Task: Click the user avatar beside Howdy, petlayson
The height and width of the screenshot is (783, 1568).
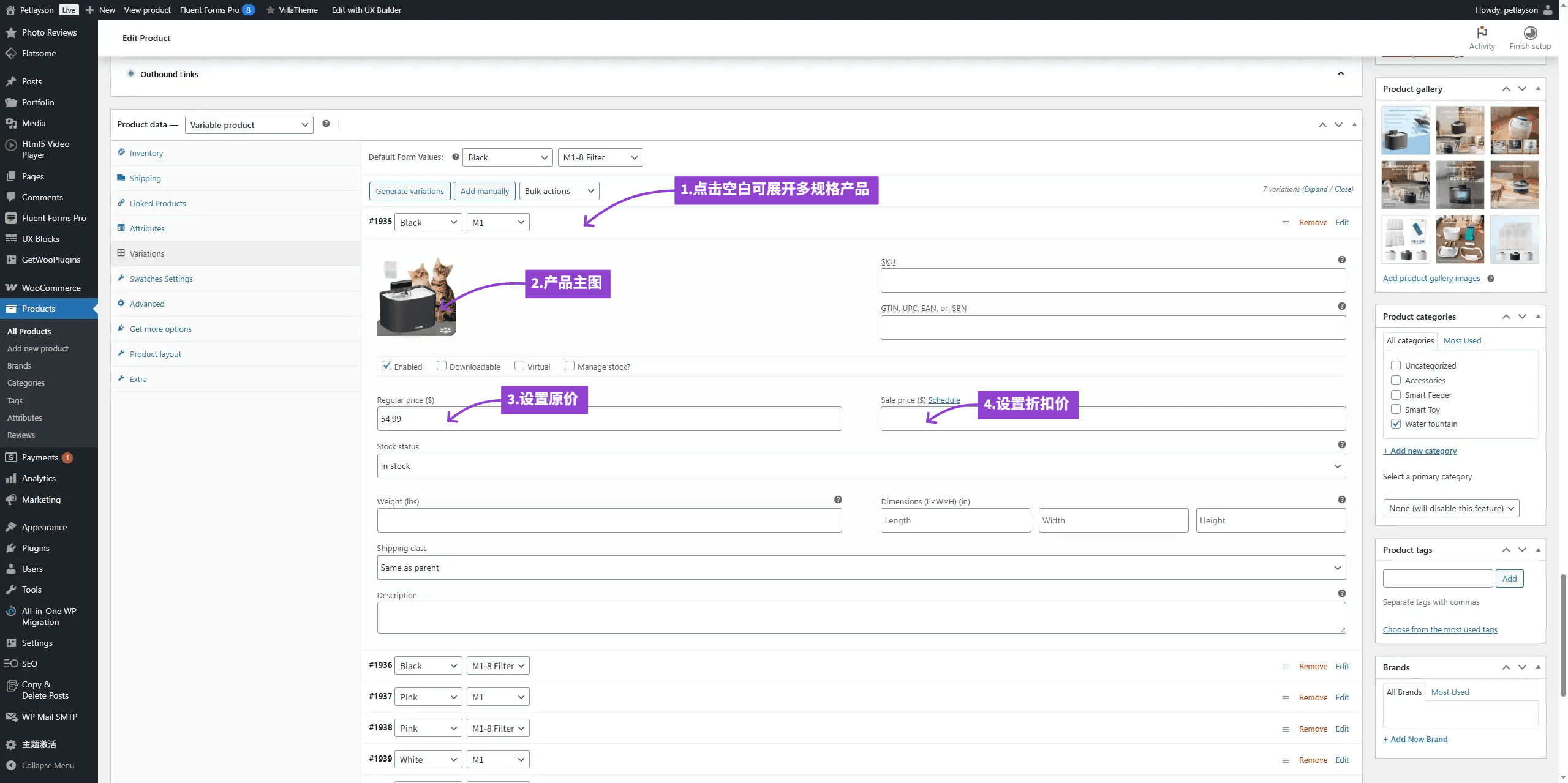Action: [x=1548, y=10]
